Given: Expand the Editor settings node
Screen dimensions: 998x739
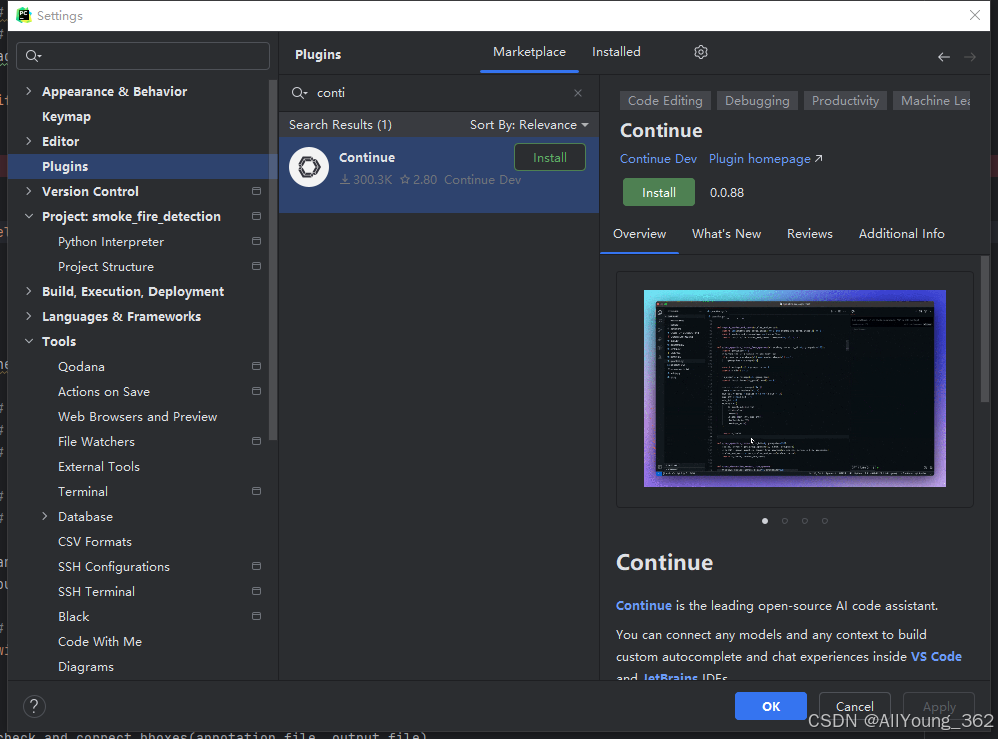Looking at the screenshot, I should (x=29, y=141).
